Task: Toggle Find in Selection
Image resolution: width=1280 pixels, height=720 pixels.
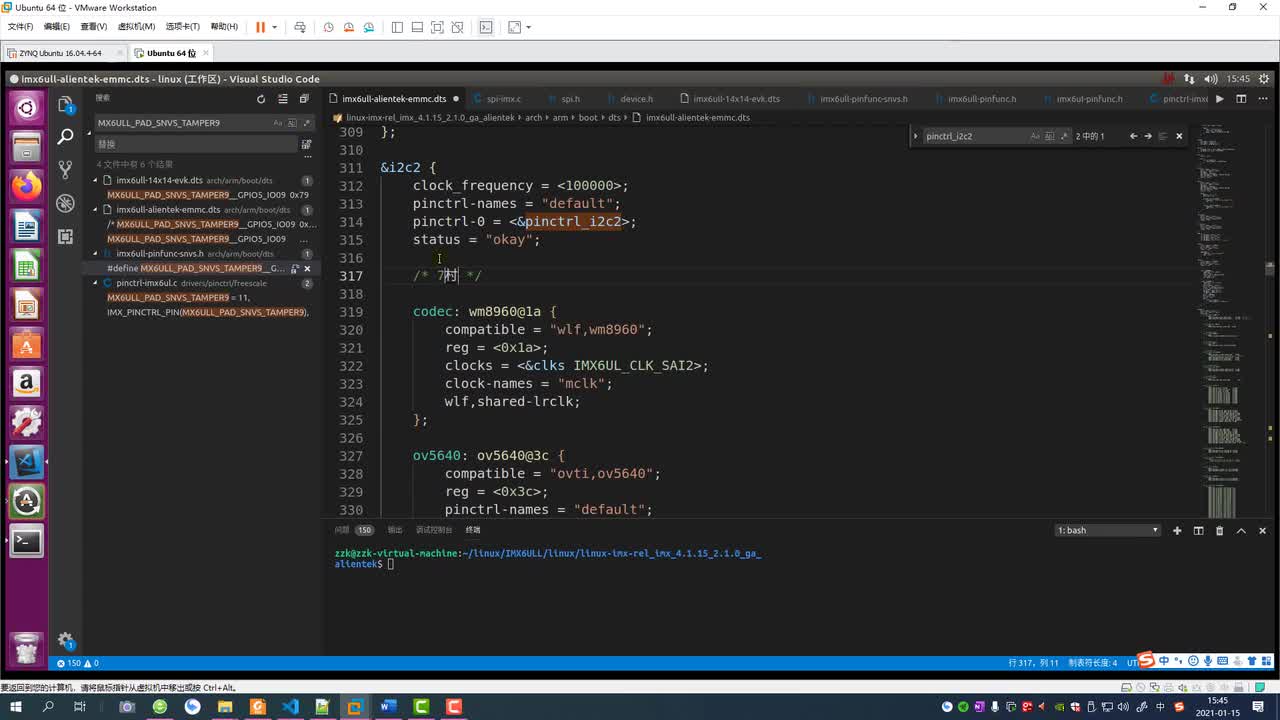Action: coord(1163,136)
